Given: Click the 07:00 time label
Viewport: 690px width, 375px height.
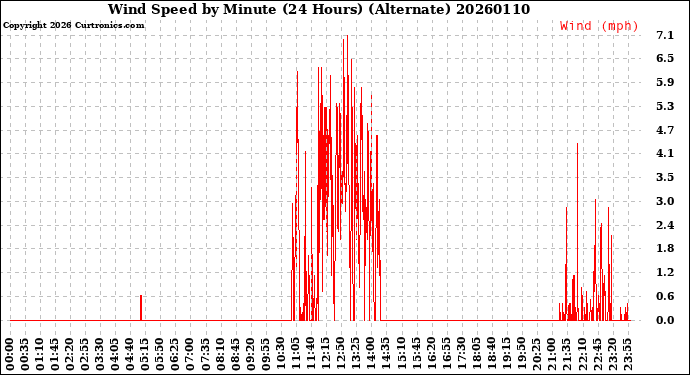Looking at the screenshot, I should click(x=191, y=354).
